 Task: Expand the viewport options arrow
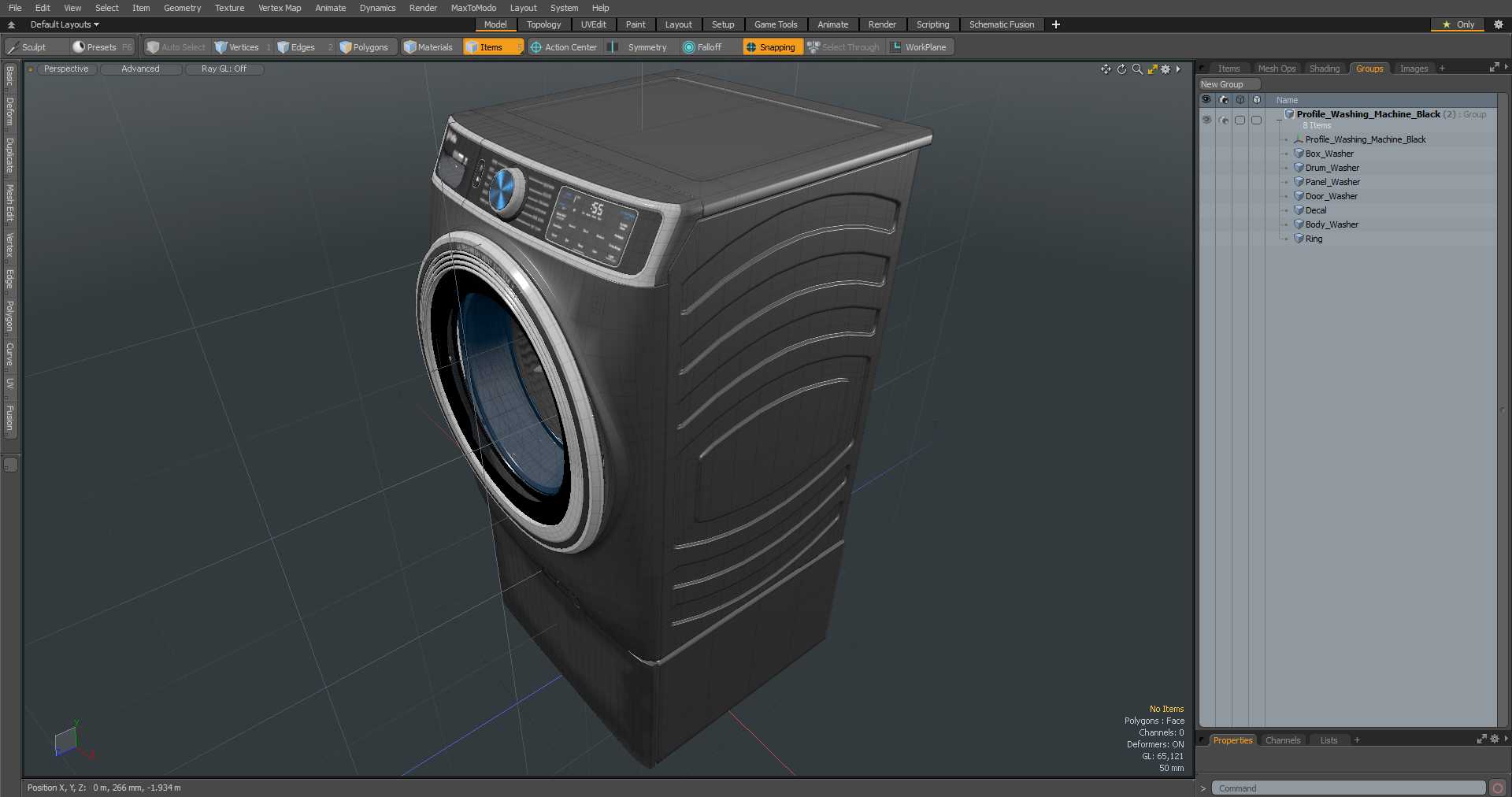(x=1178, y=69)
